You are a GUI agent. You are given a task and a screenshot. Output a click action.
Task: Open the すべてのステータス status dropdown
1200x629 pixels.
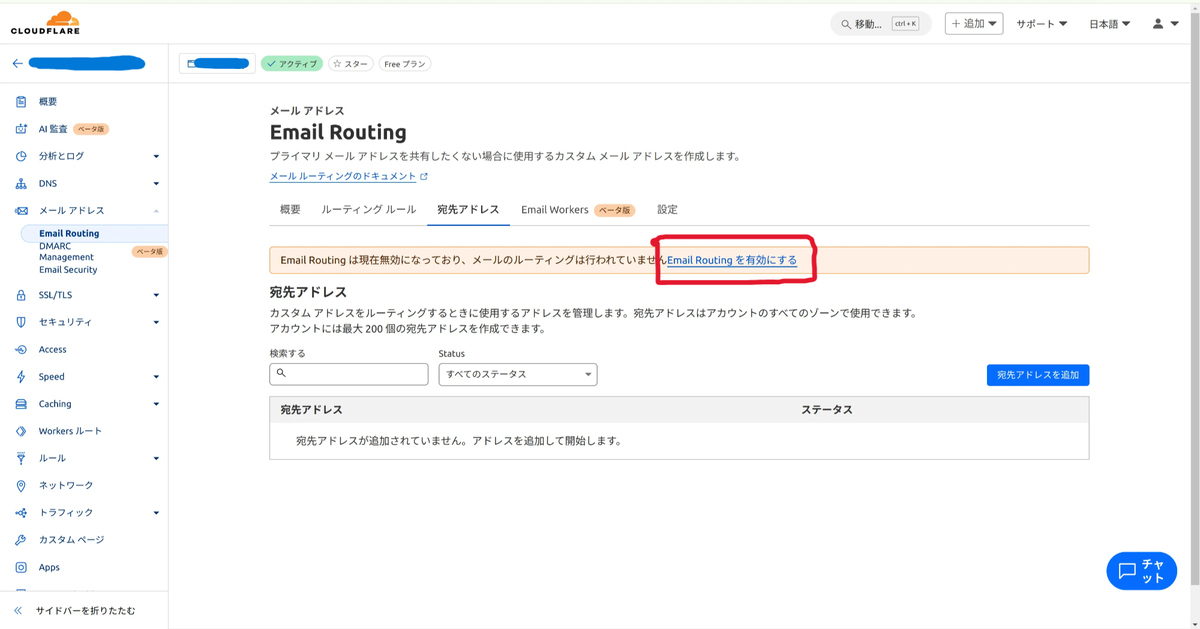tap(518, 374)
